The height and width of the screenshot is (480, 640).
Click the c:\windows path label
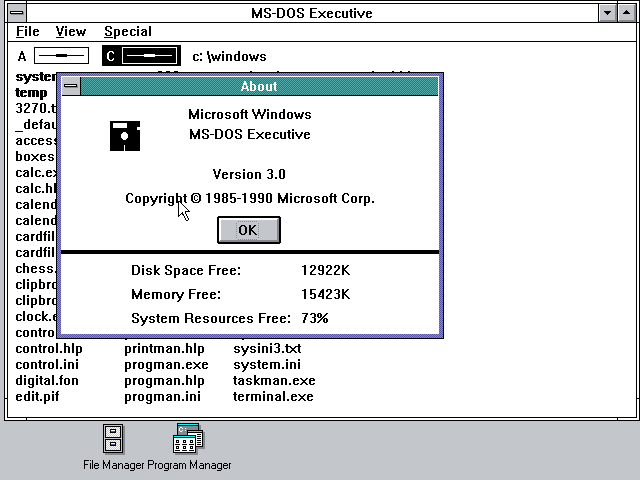tap(229, 56)
